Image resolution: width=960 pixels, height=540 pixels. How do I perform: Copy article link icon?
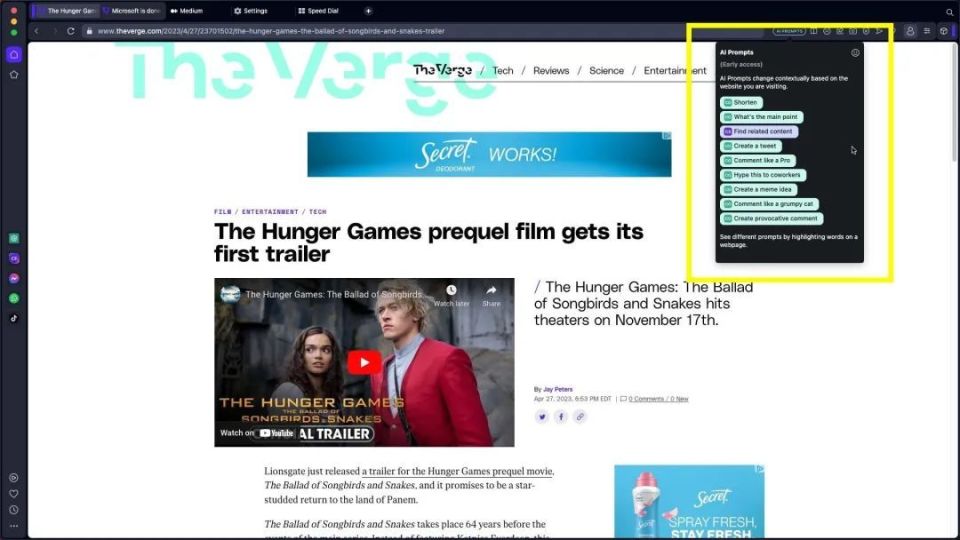point(580,417)
